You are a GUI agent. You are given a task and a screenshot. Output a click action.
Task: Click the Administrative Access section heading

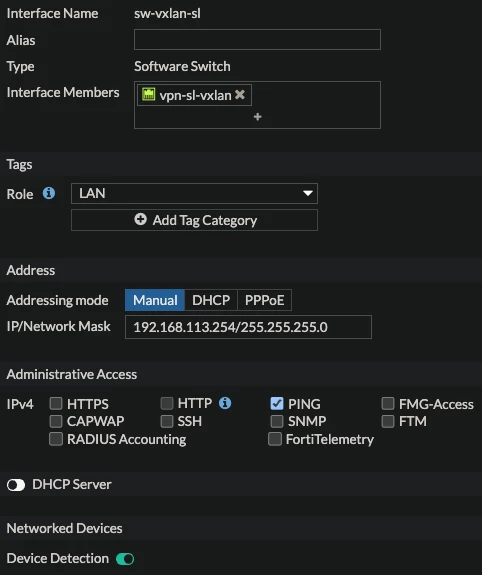tap(72, 374)
